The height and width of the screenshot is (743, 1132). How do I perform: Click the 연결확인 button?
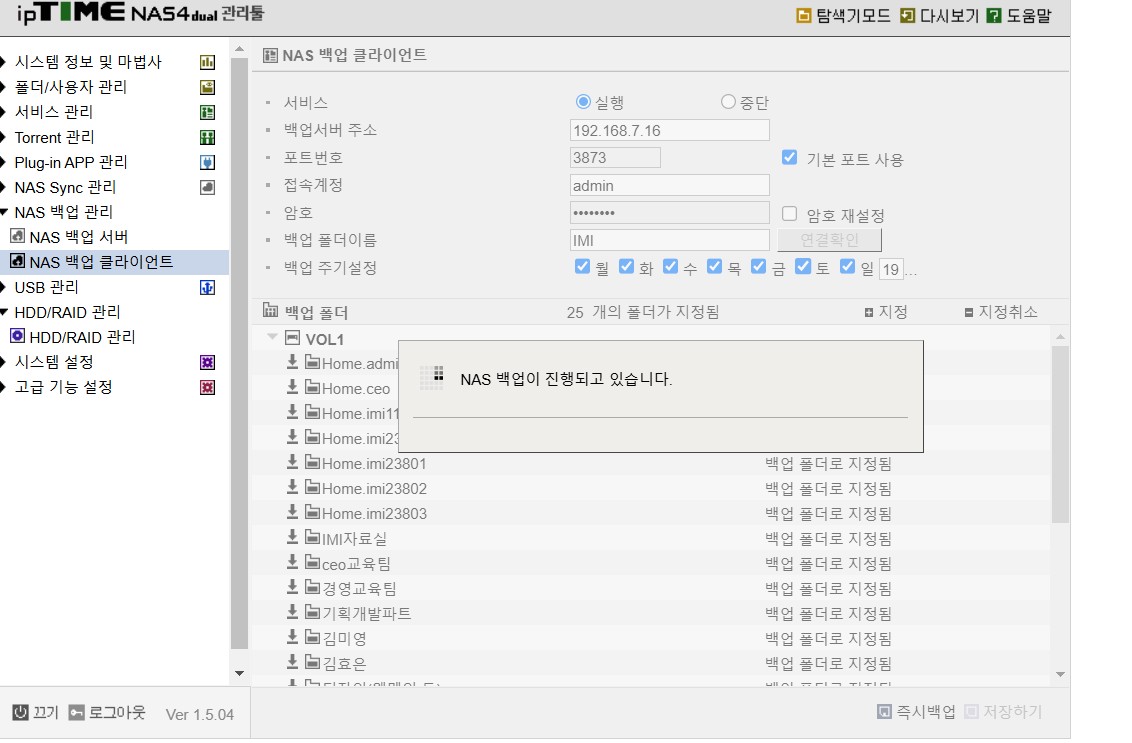(830, 240)
